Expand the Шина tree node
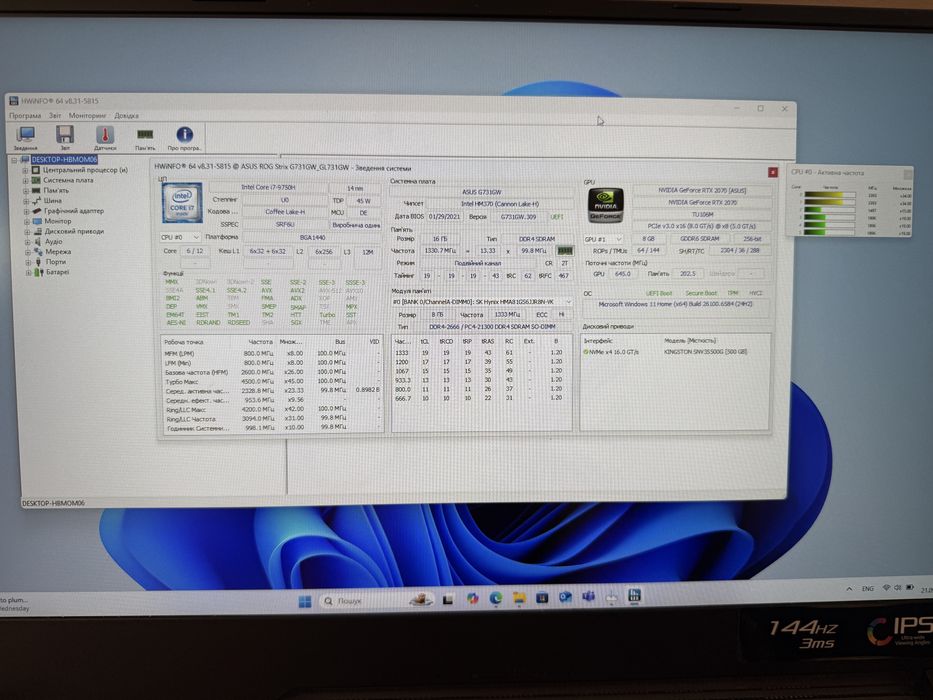 point(26,201)
